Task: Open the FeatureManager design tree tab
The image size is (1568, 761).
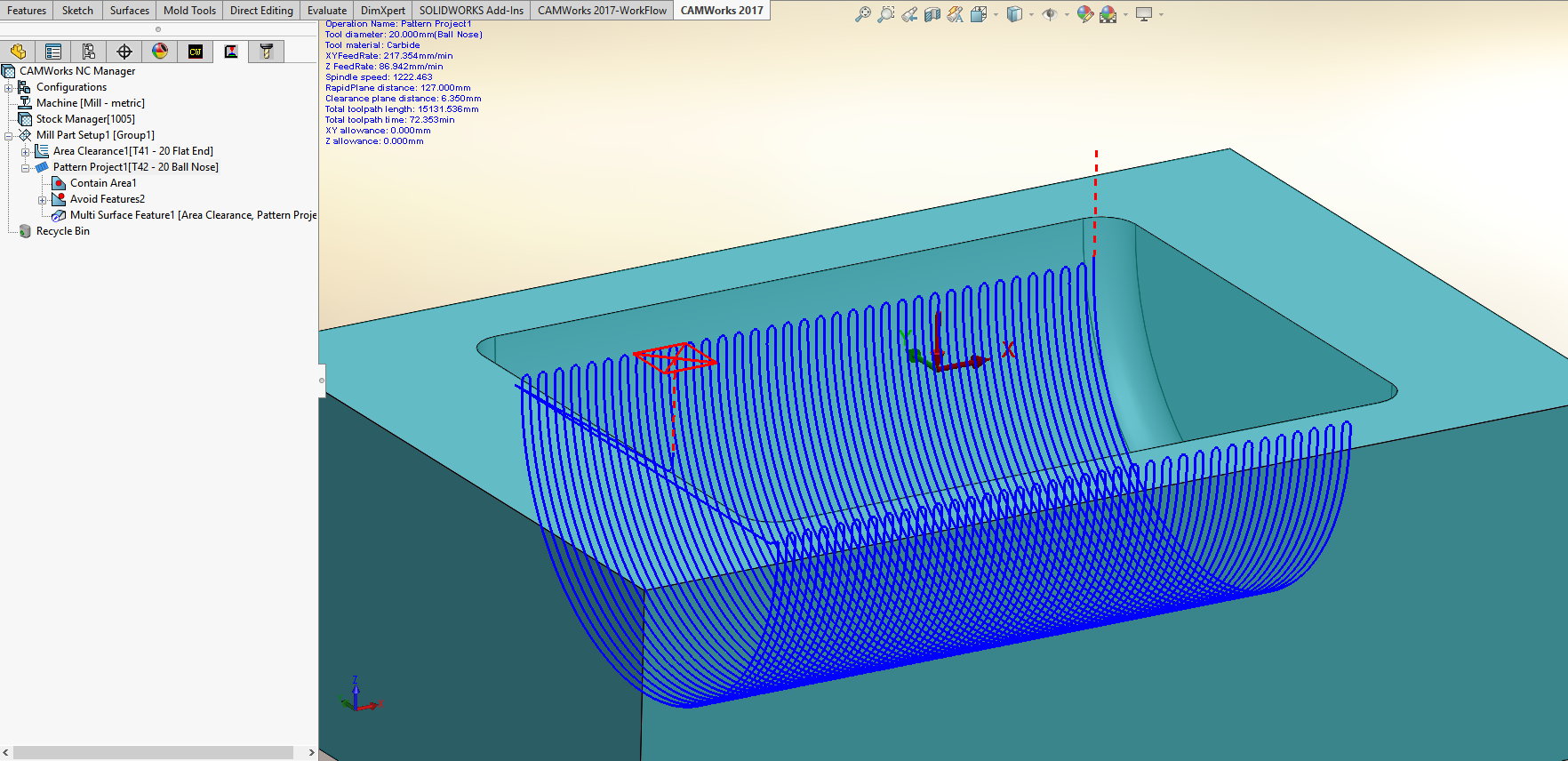Action: click(18, 52)
